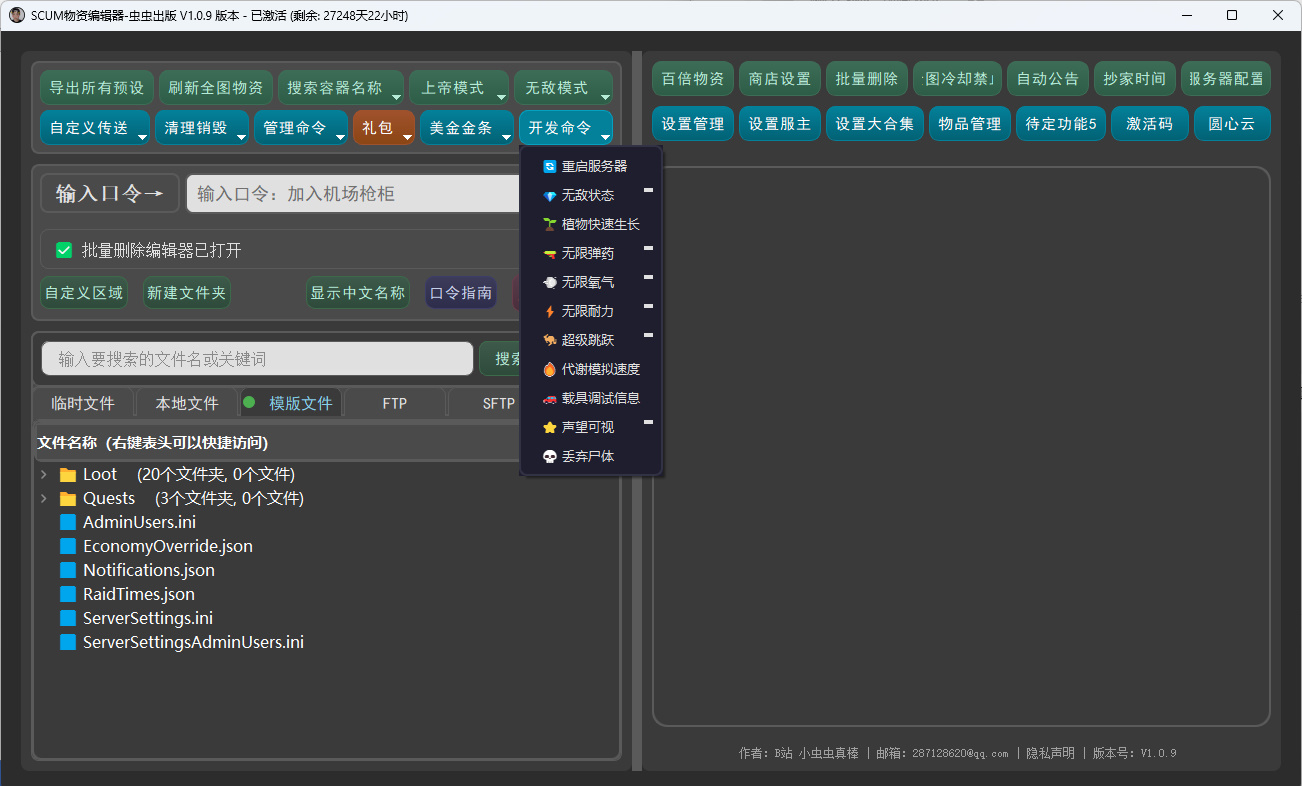
Task: Open the 清理销毁 dropdown
Action: (202, 128)
